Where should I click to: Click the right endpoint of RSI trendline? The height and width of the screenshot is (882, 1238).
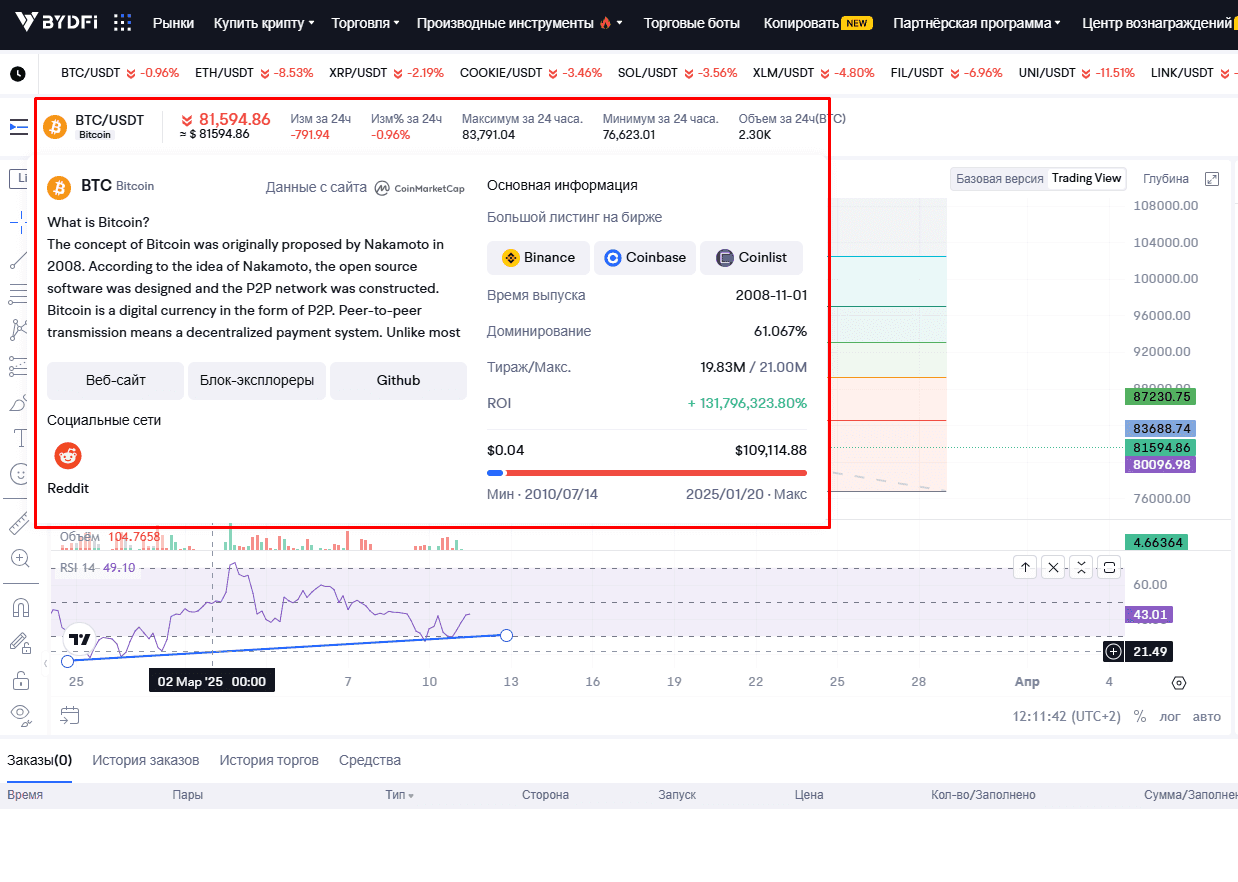coord(506,635)
